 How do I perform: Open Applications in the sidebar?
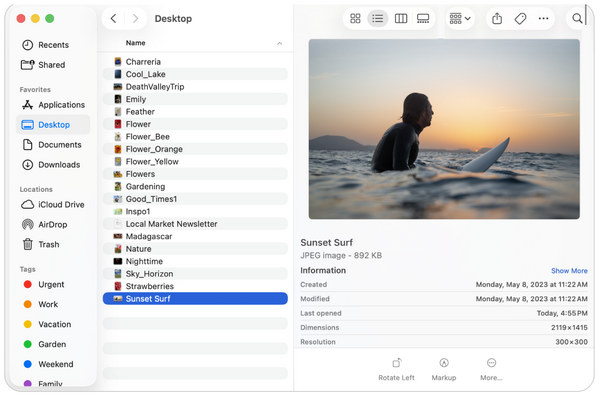(x=53, y=105)
